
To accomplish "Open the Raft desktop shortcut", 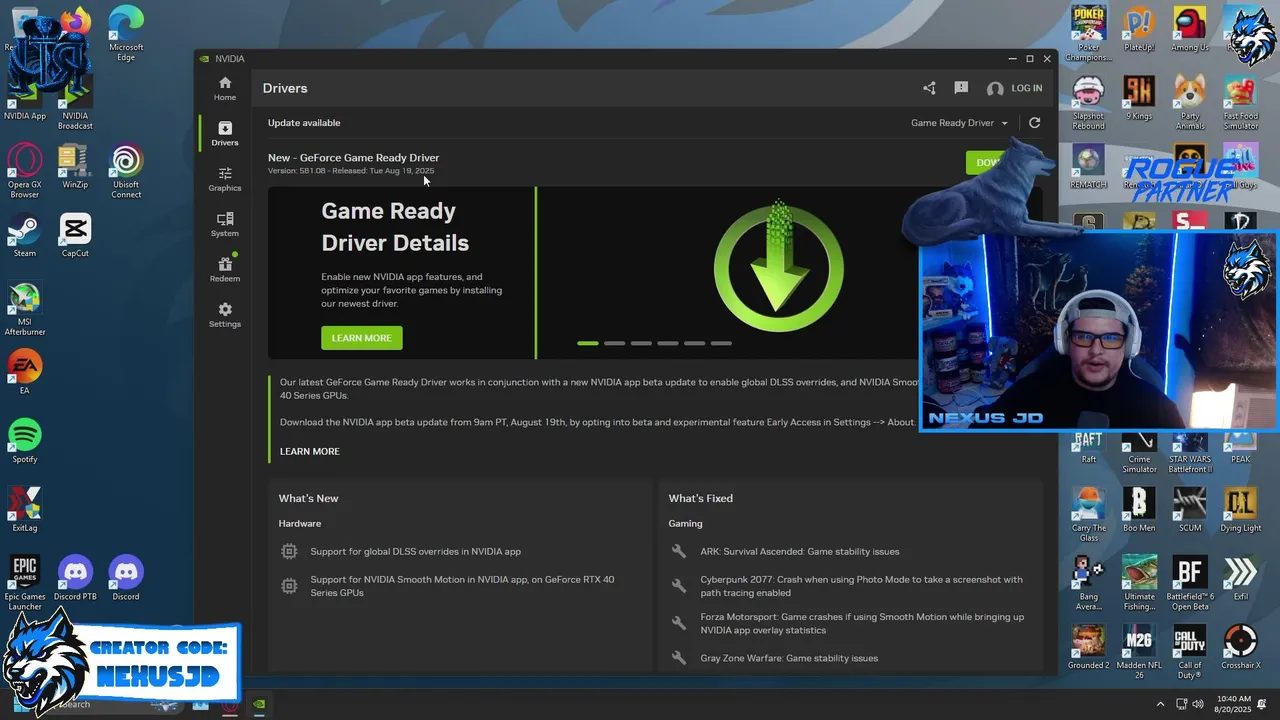I will pos(1089,449).
